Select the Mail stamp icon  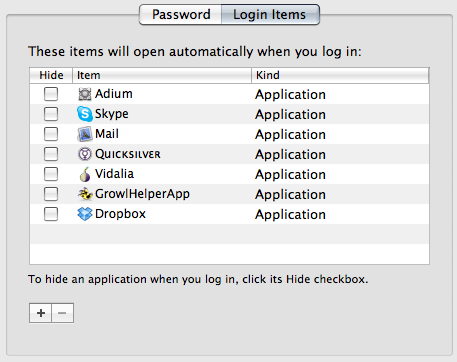click(x=85, y=134)
